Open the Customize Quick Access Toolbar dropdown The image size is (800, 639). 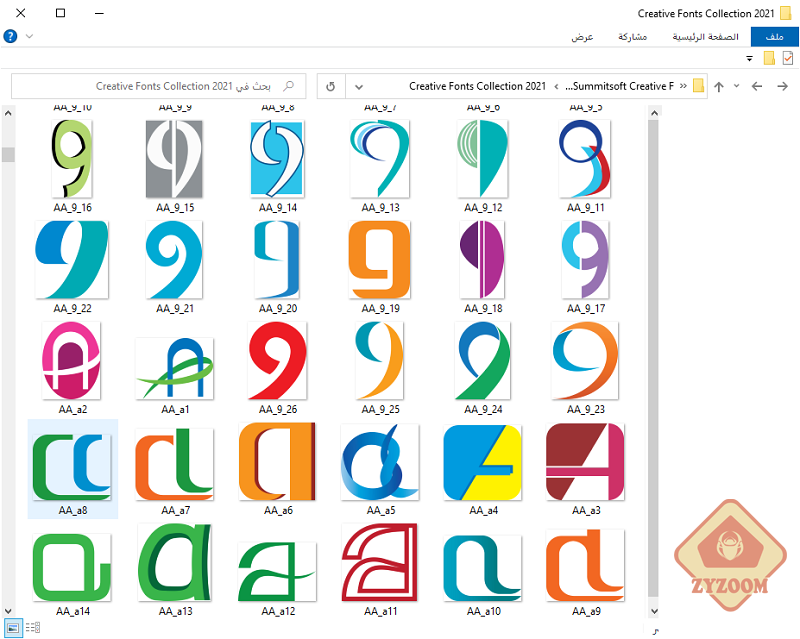[749, 59]
